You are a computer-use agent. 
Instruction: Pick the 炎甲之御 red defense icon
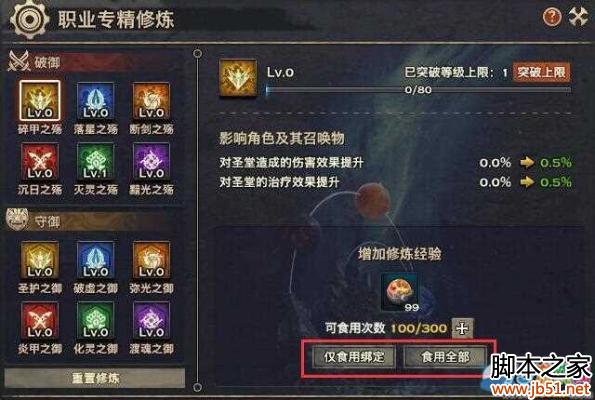[40, 320]
